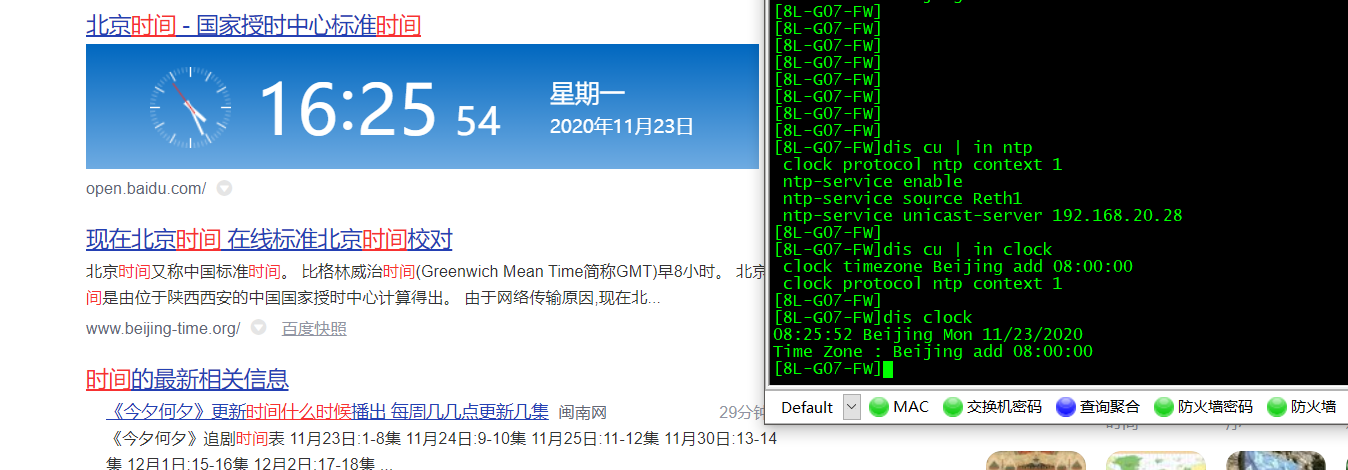Viewport: 1348px width, 470px height.
Task: Click the open.baidu.com/ source URL
Action: 146,188
